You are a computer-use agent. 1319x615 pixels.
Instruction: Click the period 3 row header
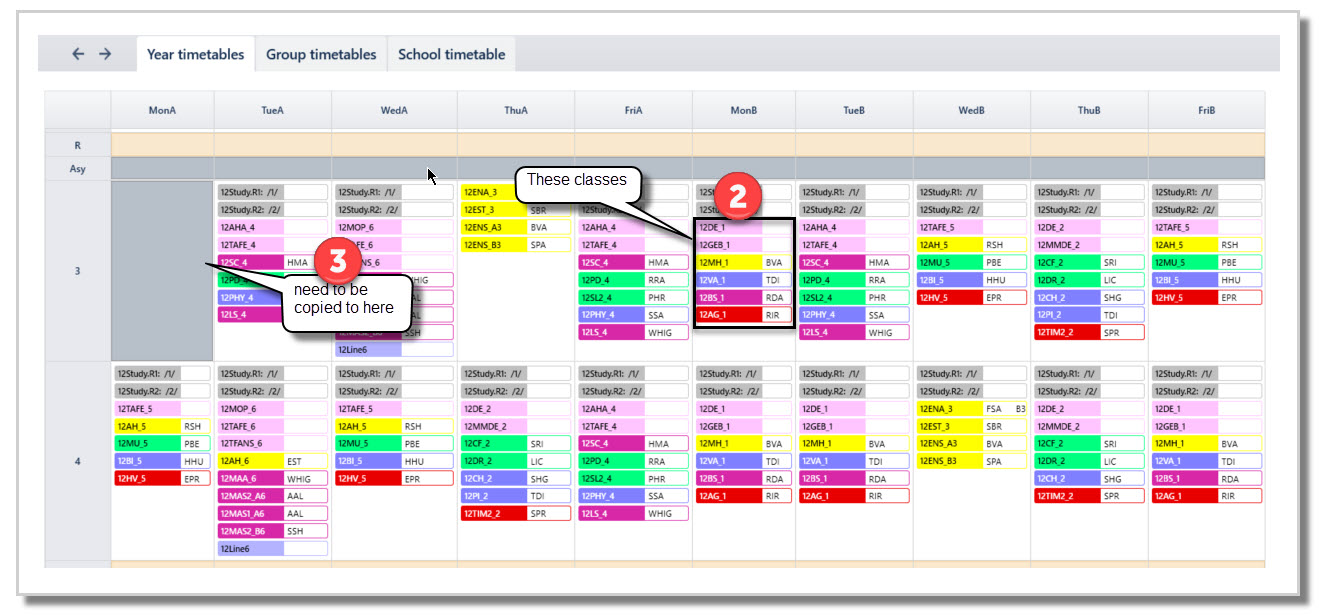click(77, 271)
